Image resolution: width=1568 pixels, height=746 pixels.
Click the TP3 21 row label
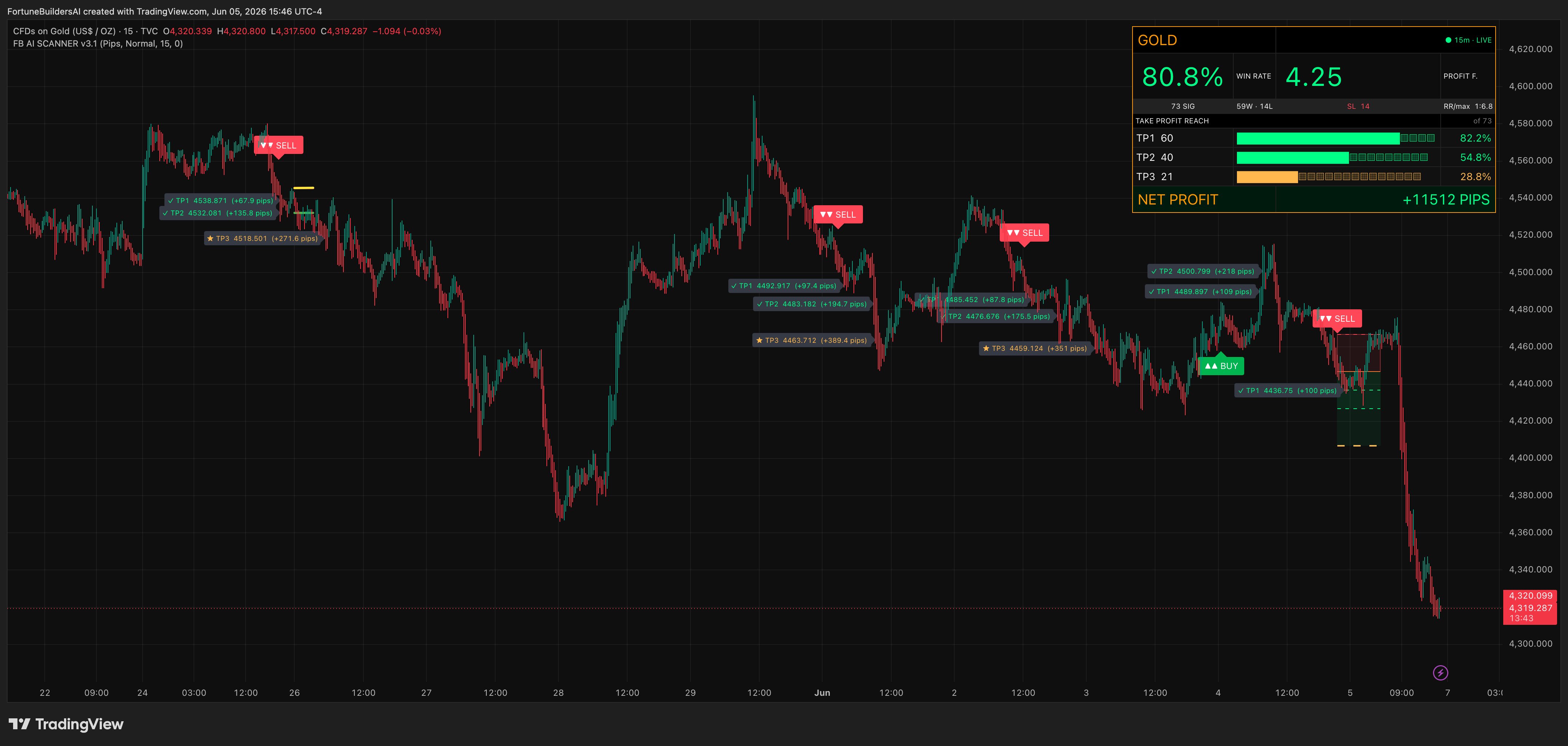1154,177
